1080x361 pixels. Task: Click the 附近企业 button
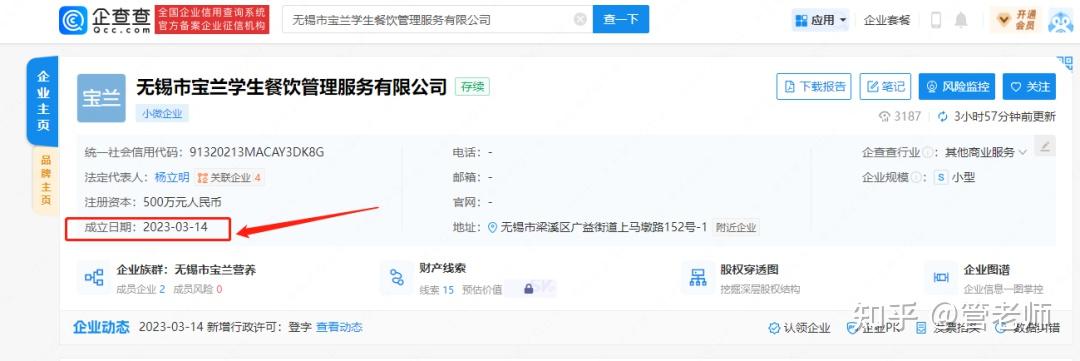tap(736, 227)
